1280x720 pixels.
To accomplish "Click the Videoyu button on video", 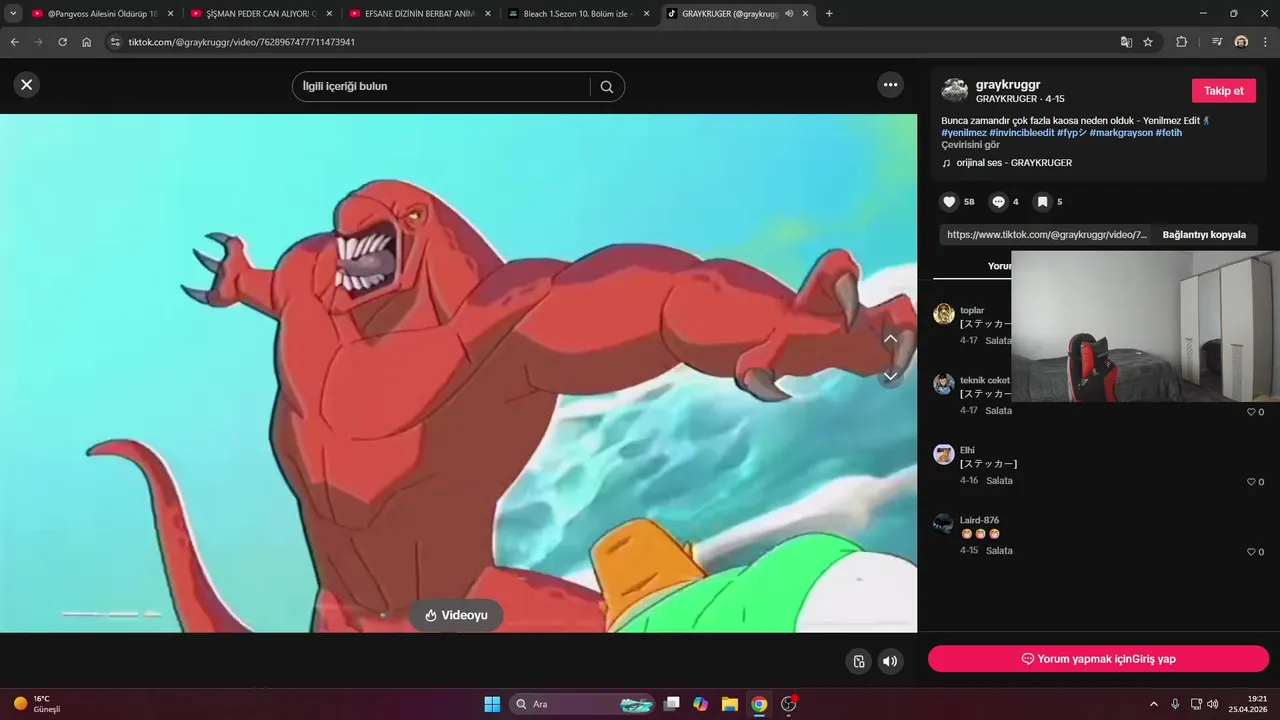I will [x=456, y=615].
